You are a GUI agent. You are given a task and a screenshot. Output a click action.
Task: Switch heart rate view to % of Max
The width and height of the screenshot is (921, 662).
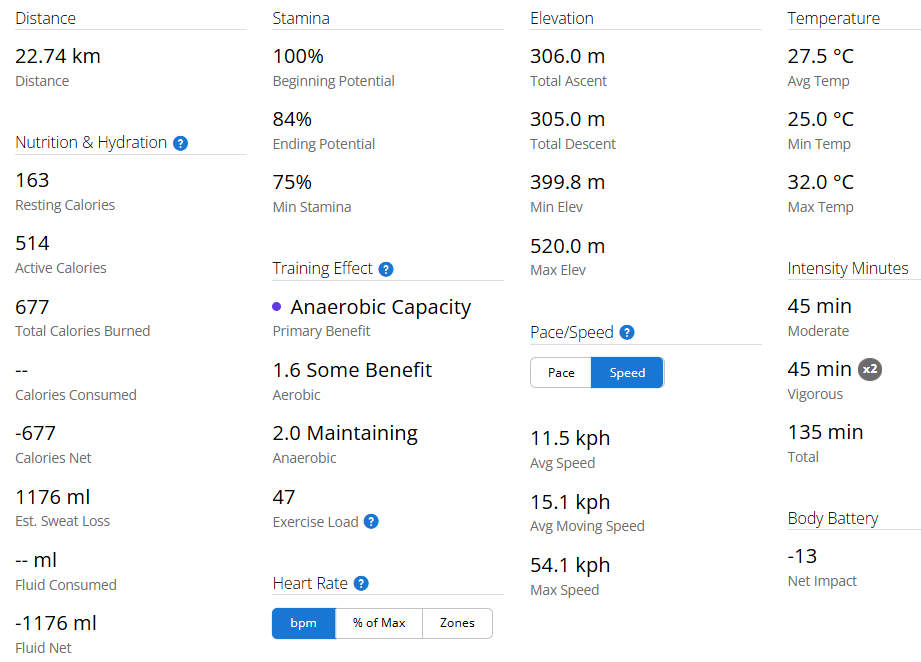click(379, 623)
